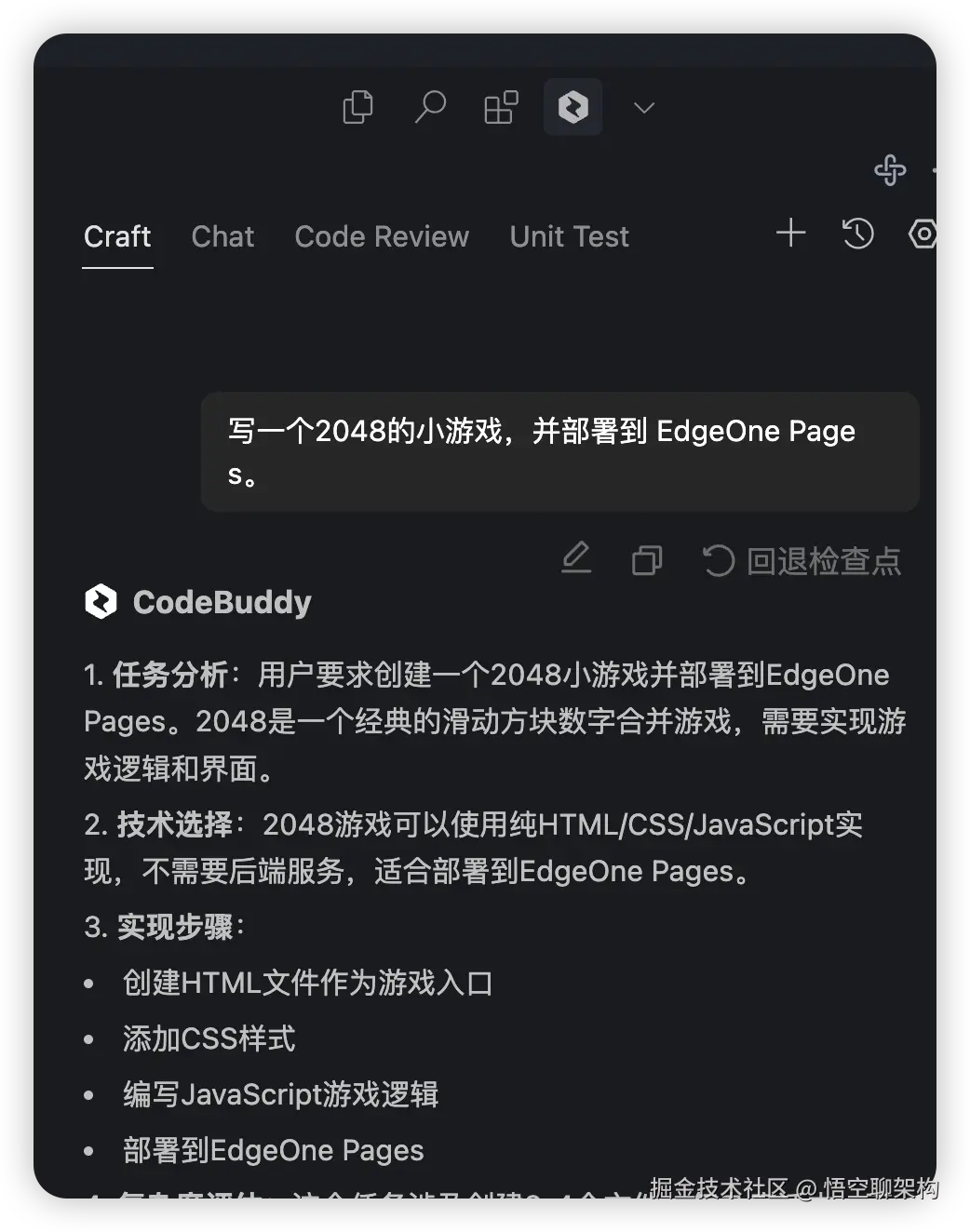The width and height of the screenshot is (970, 1232).
Task: Open settings hexagon icon
Action: pyautogui.click(x=922, y=234)
